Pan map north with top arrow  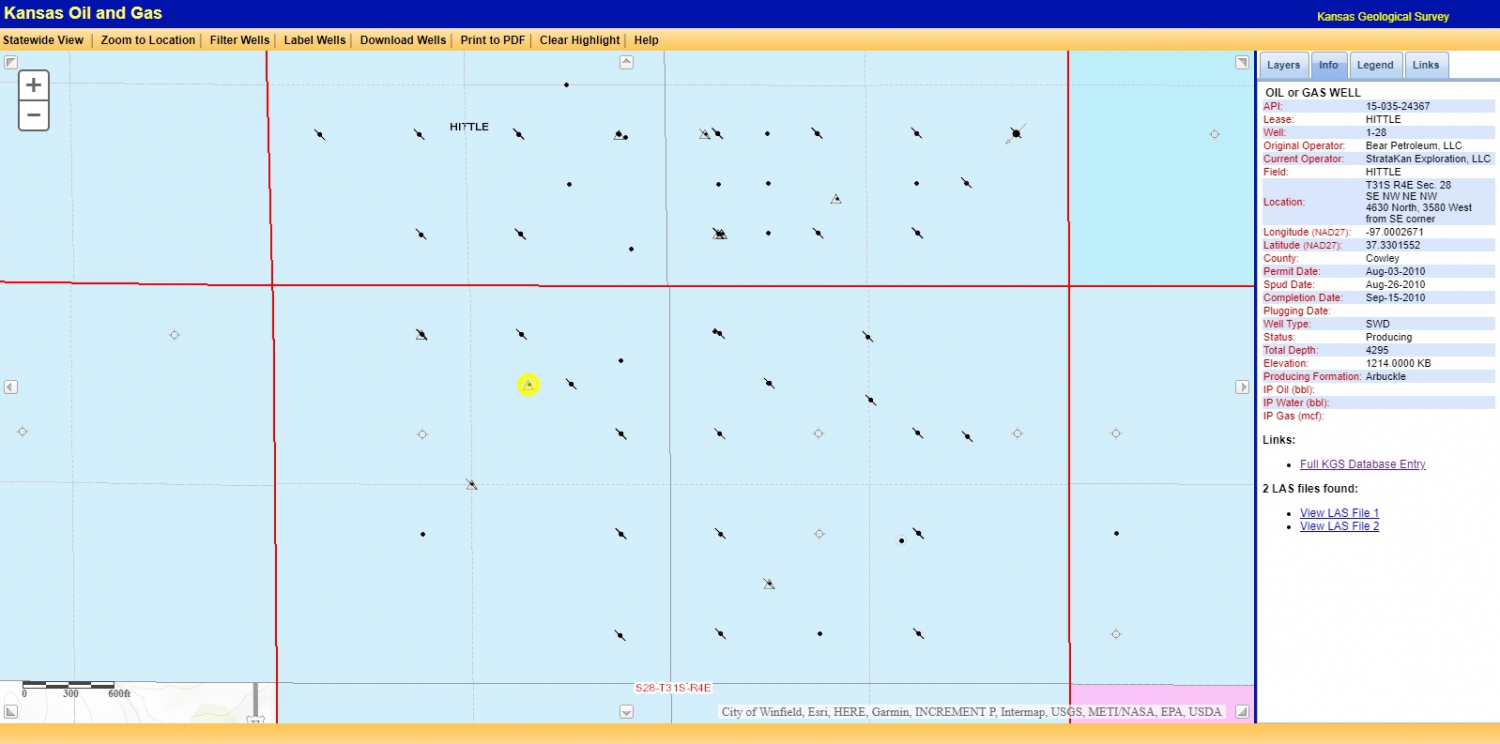(626, 62)
